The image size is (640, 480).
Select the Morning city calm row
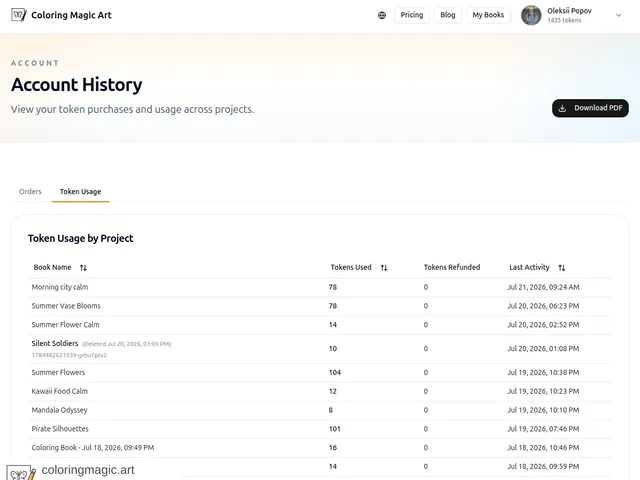point(320,287)
